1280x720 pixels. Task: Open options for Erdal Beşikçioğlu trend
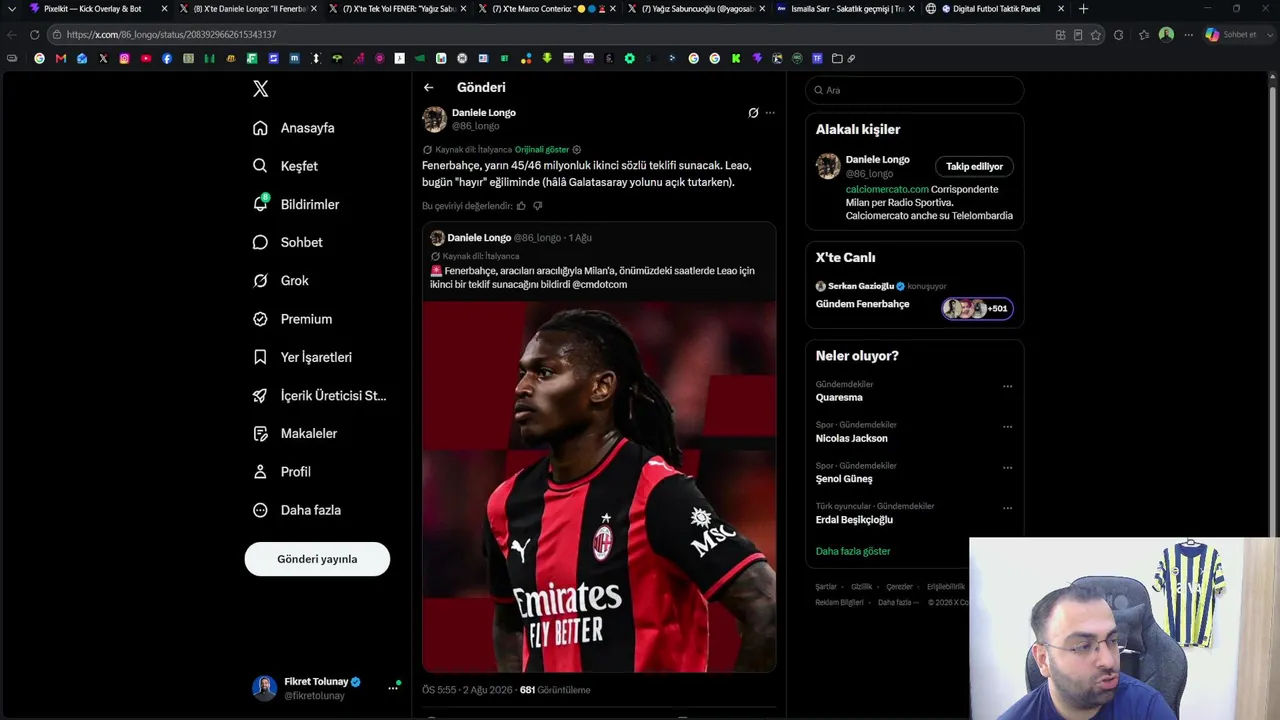point(1007,508)
